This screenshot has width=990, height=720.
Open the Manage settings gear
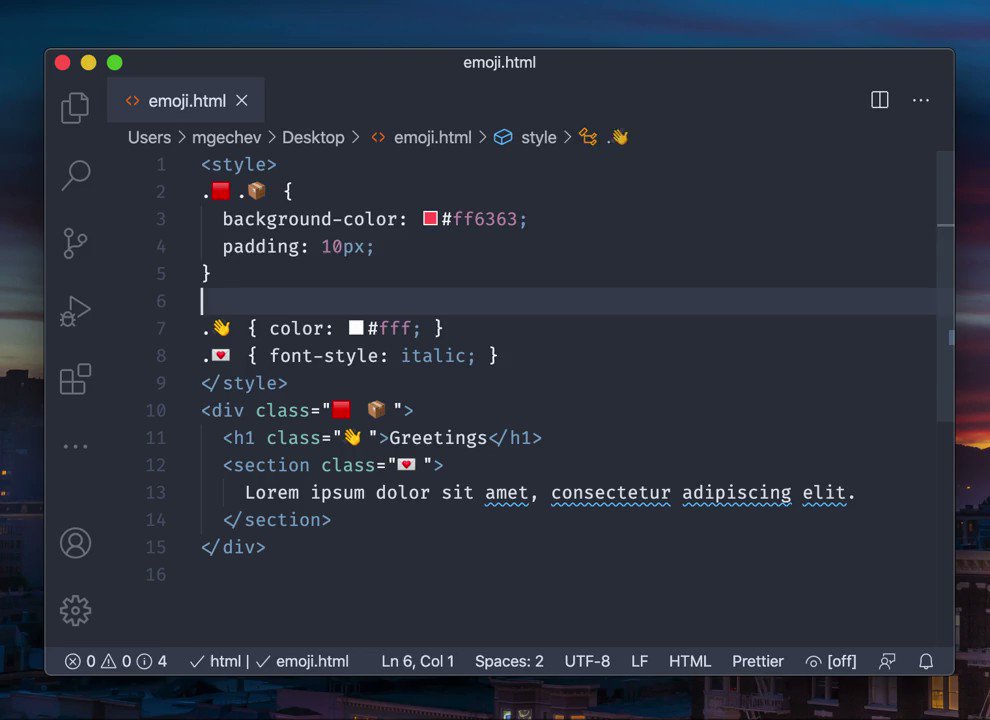point(75,610)
